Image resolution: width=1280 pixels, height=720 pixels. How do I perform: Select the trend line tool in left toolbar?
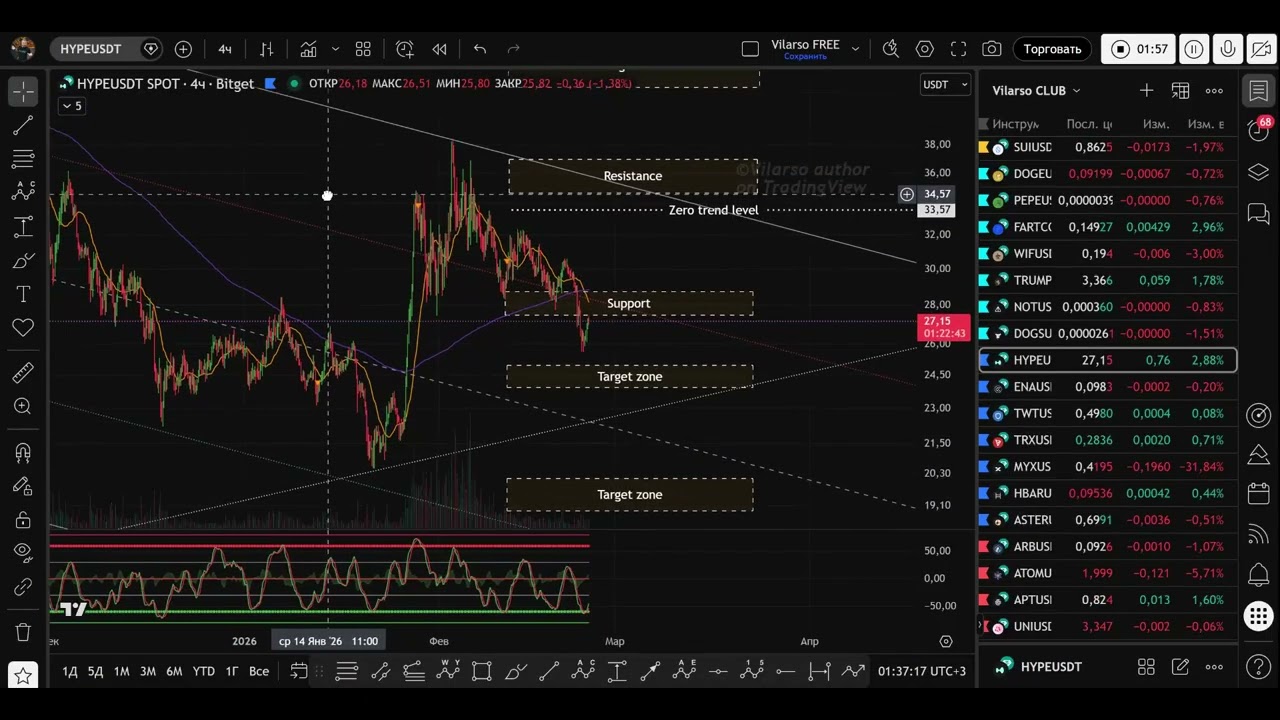[23, 125]
